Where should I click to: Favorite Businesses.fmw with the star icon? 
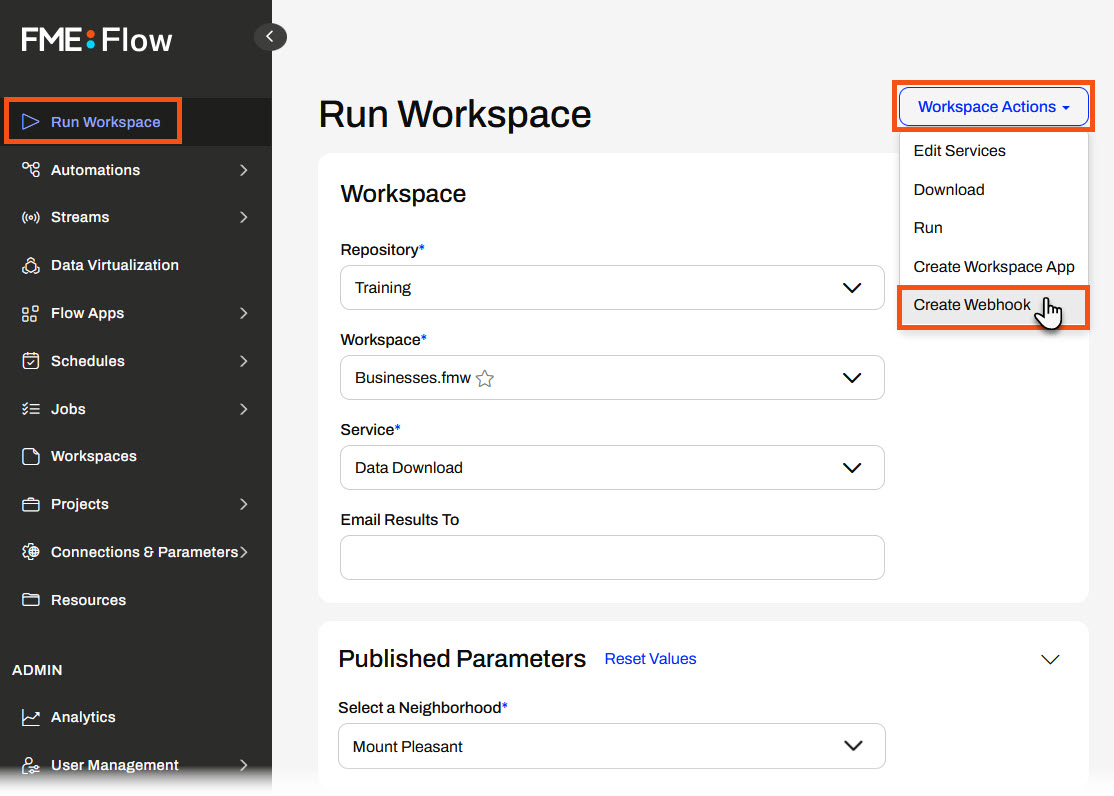tap(485, 378)
